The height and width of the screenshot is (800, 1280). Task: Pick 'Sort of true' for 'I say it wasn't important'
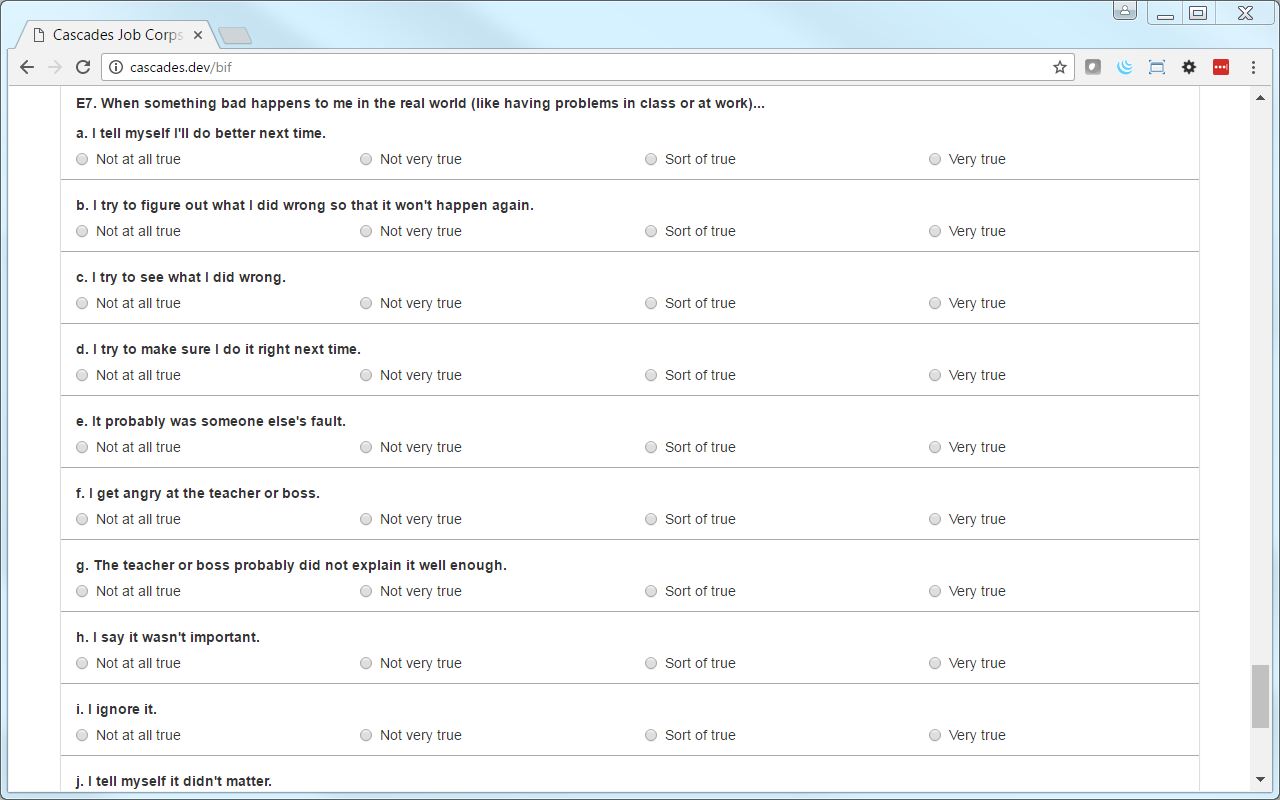651,663
